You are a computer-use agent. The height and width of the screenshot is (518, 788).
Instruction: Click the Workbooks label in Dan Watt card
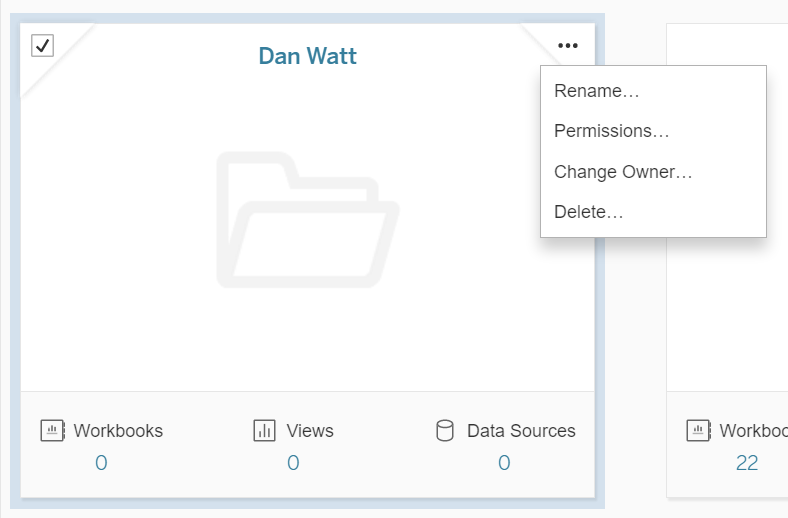click(x=118, y=431)
